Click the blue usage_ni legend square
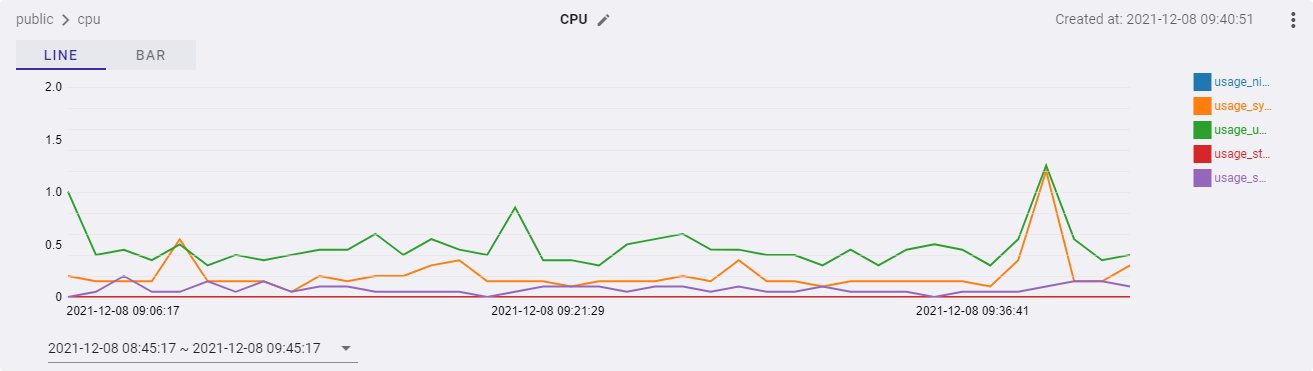The height and width of the screenshot is (371, 1313). (1202, 82)
